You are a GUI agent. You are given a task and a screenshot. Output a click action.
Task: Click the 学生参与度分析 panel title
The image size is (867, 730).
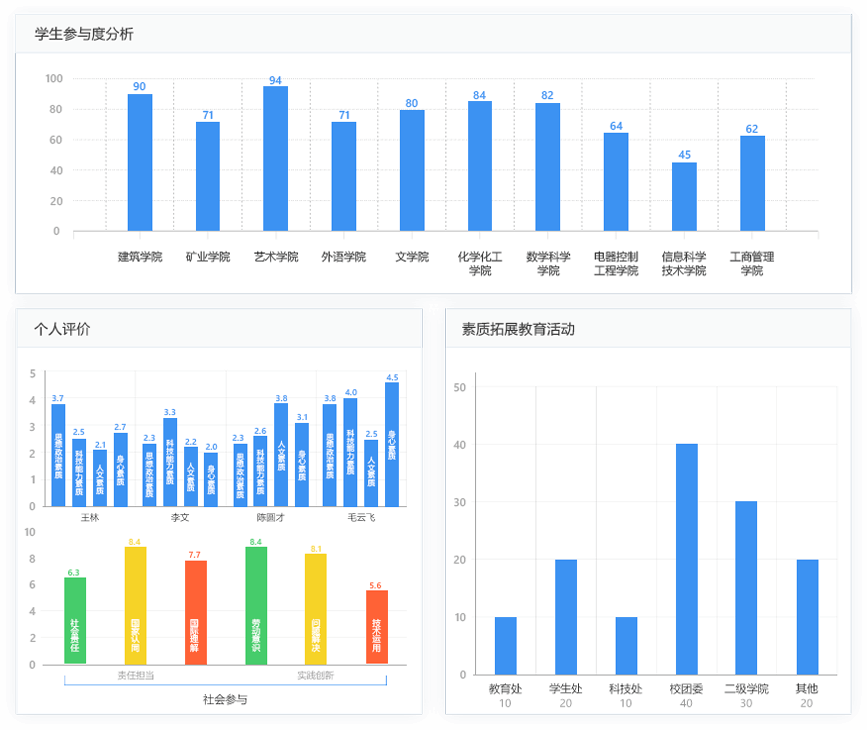[84, 35]
